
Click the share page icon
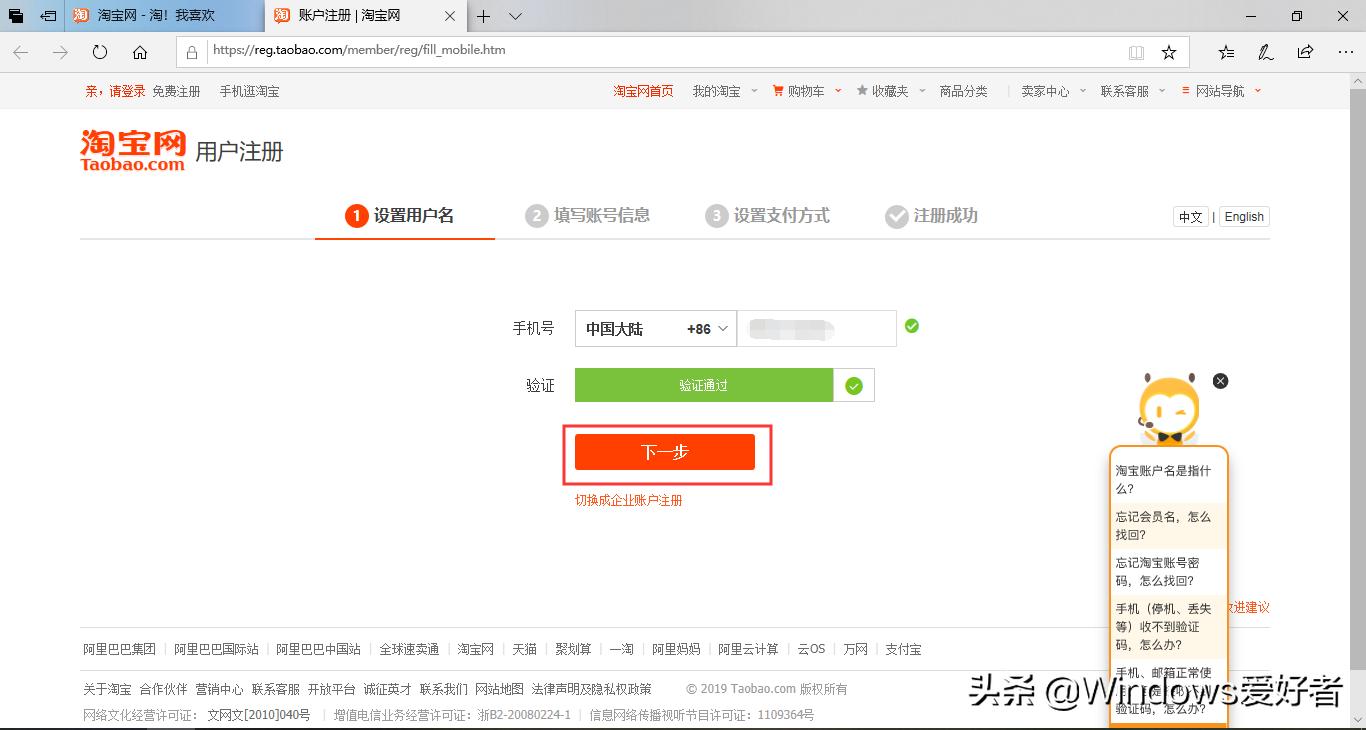pyautogui.click(x=1304, y=52)
